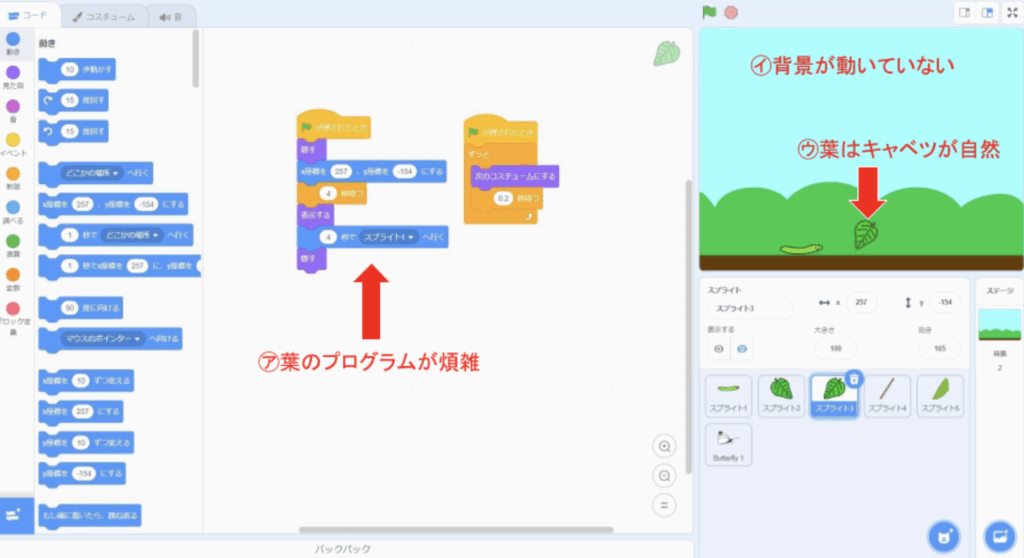Delete スプライト3 with its trash icon
Viewport: 1024px width, 558px height.
pyautogui.click(x=854, y=378)
